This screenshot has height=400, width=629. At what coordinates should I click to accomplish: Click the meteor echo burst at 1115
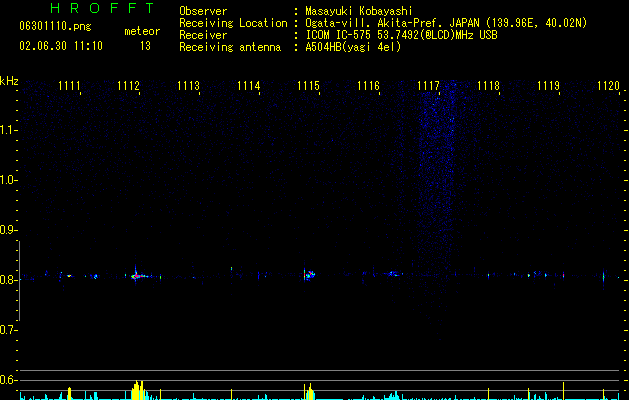pyautogui.click(x=309, y=275)
